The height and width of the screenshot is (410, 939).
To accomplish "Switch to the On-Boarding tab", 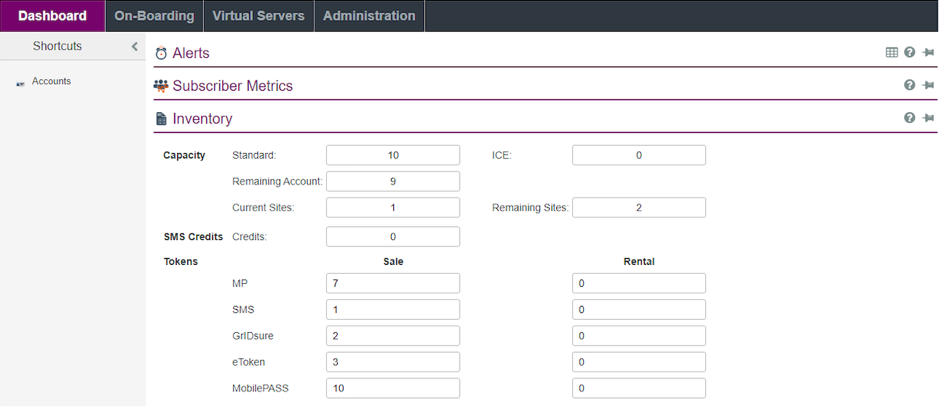I will coord(153,16).
